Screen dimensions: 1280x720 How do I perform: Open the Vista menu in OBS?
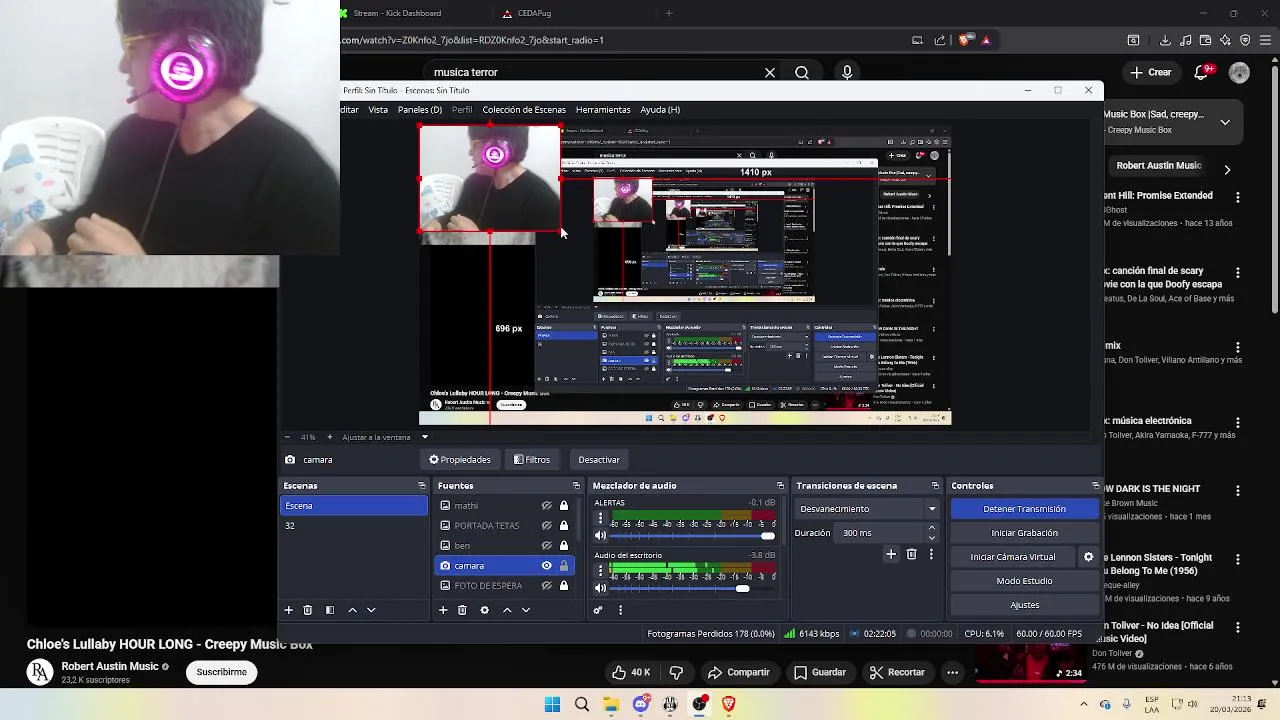[x=378, y=110]
